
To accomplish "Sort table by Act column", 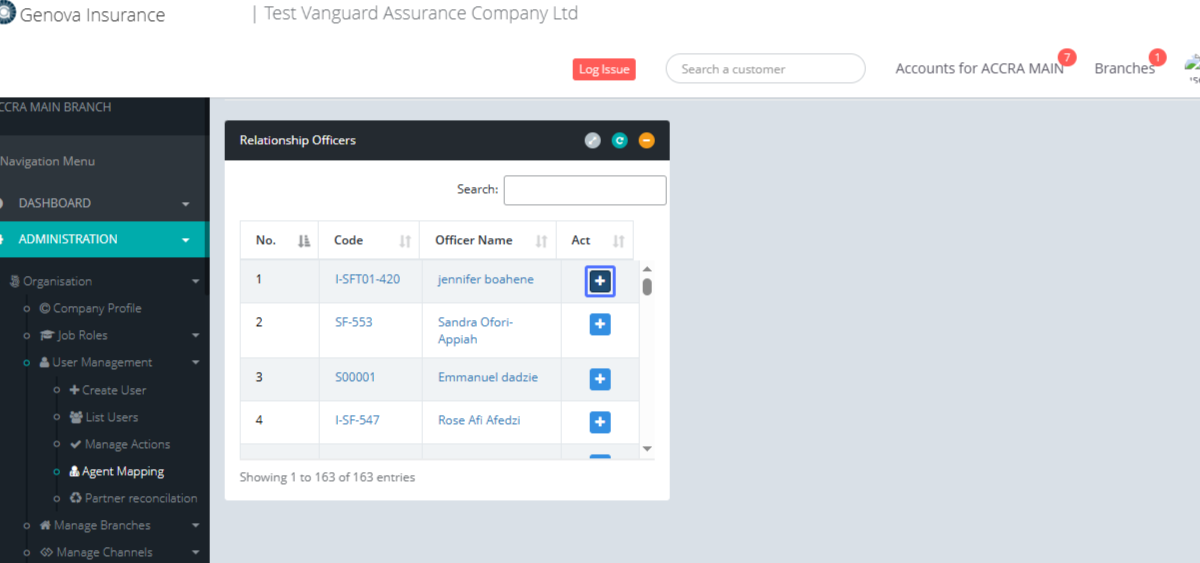I will click(x=596, y=241).
